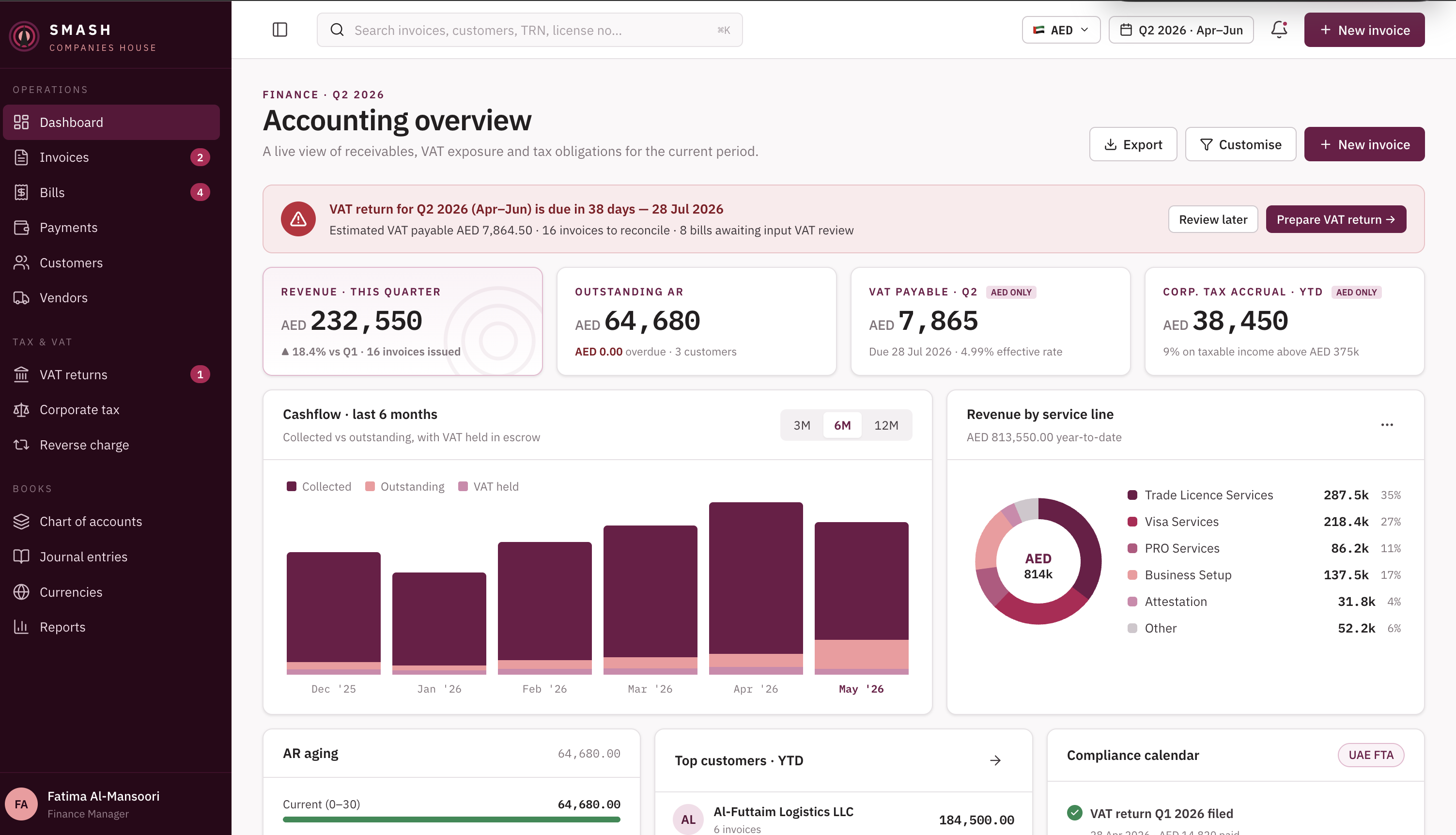
Task: Click the Invoices badge showing 2
Action: point(200,157)
